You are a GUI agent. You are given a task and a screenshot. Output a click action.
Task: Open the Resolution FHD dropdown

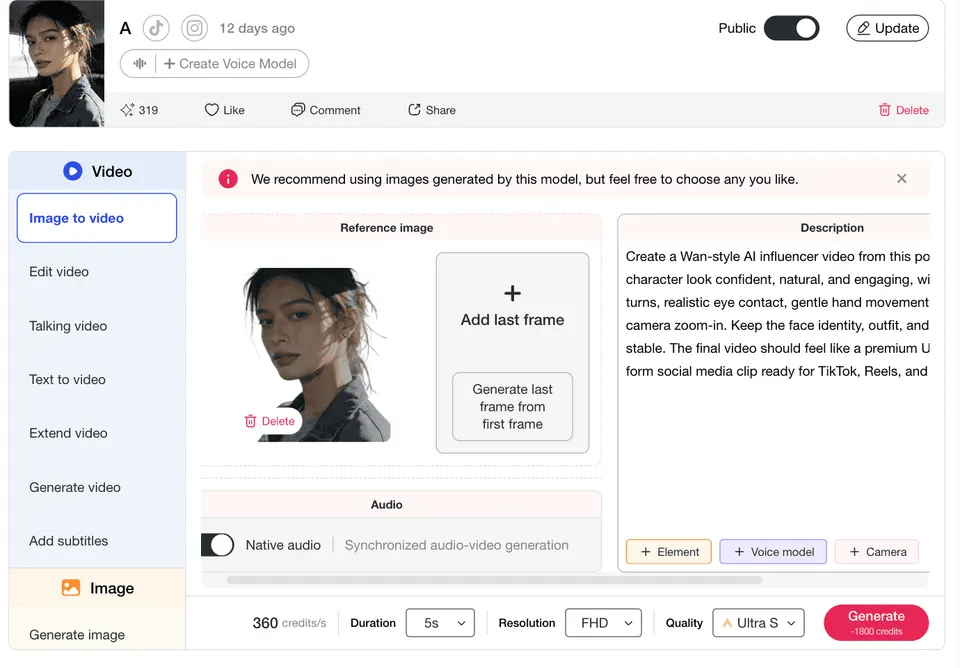pyautogui.click(x=603, y=623)
